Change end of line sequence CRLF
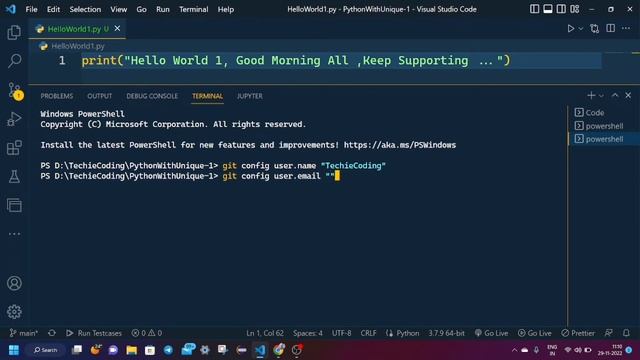The height and width of the screenshot is (360, 640). (368, 333)
